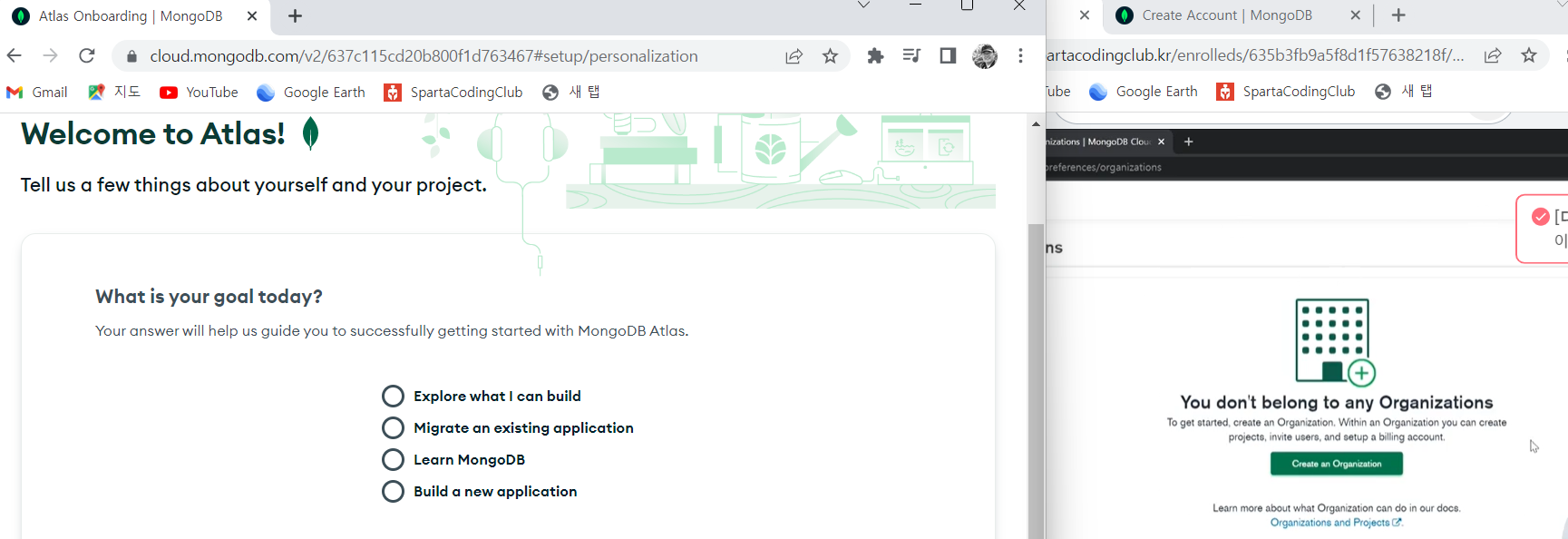This screenshot has width=1568, height=539.
Task: Click the Atlas page vertical scrollbar
Action: [x=1036, y=381]
